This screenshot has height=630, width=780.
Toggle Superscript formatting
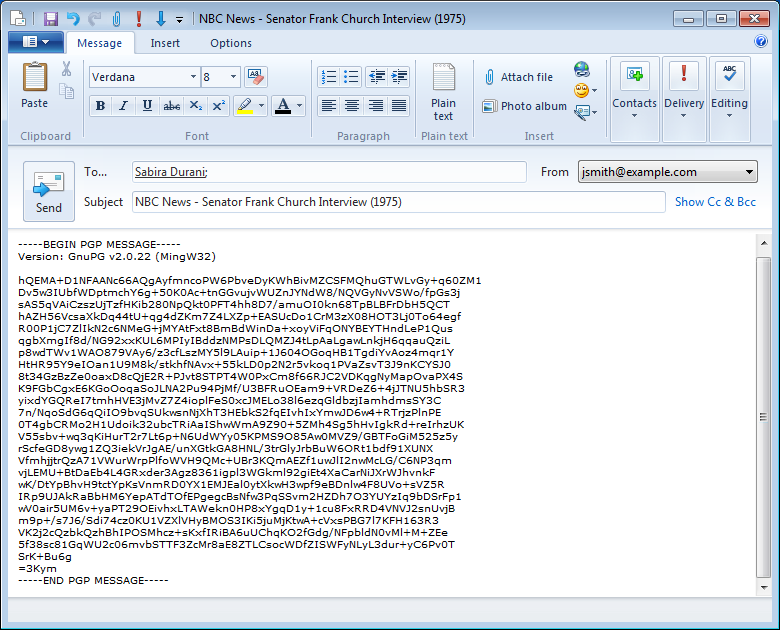point(218,105)
